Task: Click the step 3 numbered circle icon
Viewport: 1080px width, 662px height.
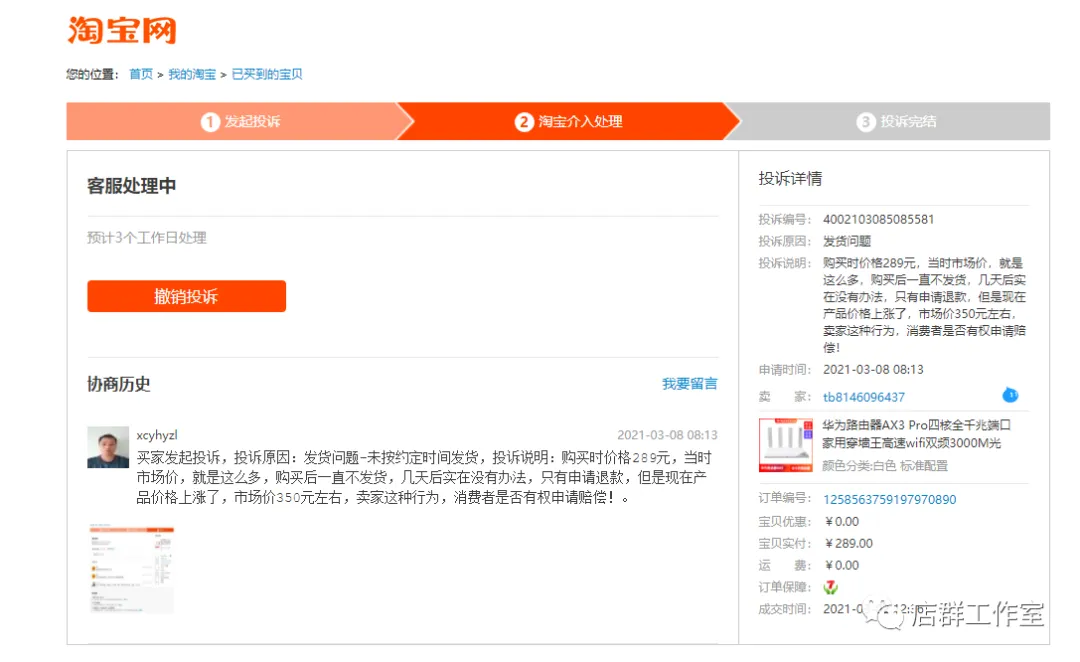Action: pyautogui.click(x=866, y=122)
